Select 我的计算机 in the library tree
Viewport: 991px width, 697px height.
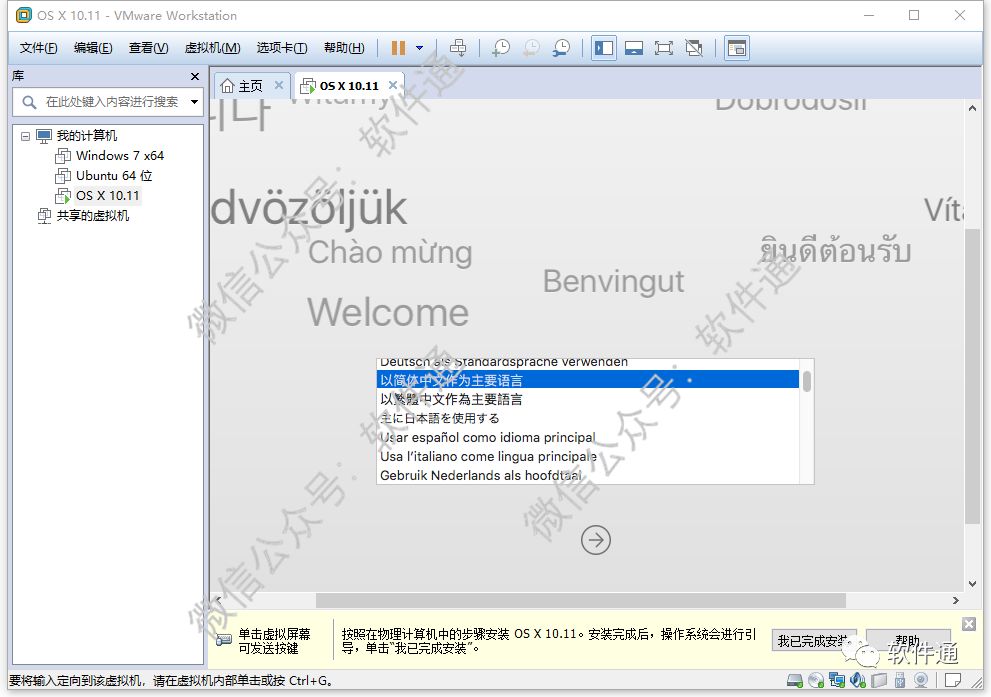[x=86, y=136]
